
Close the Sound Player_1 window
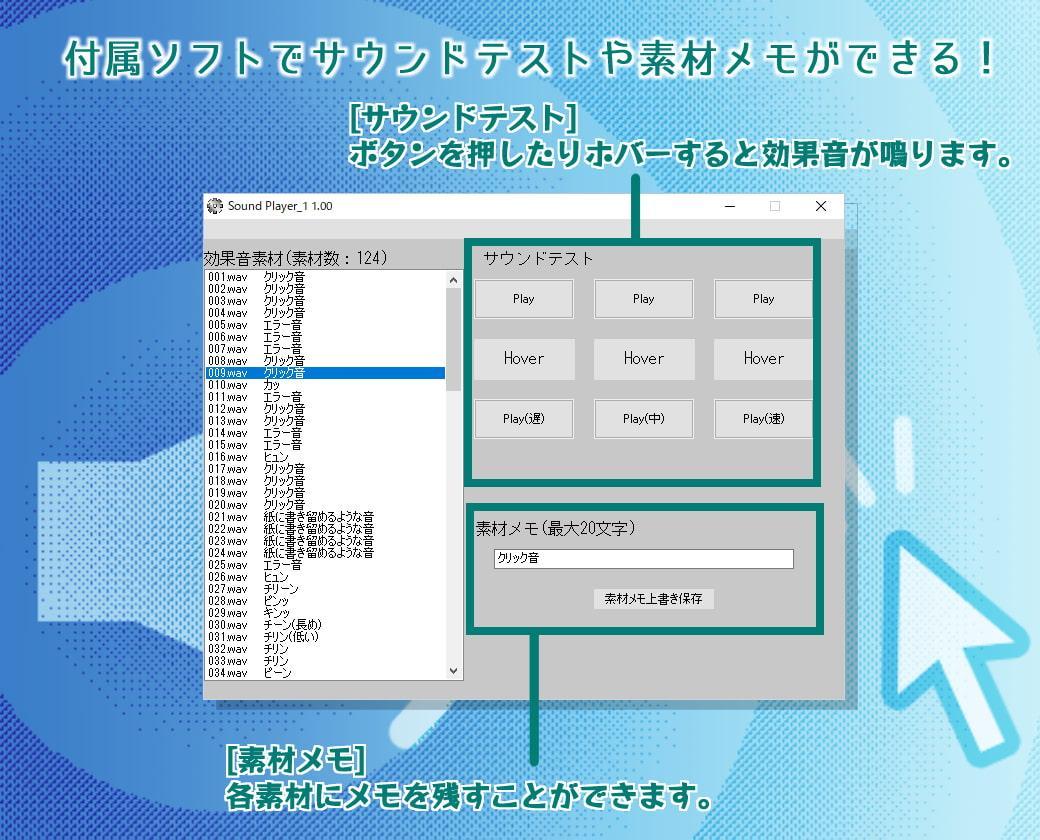820,206
